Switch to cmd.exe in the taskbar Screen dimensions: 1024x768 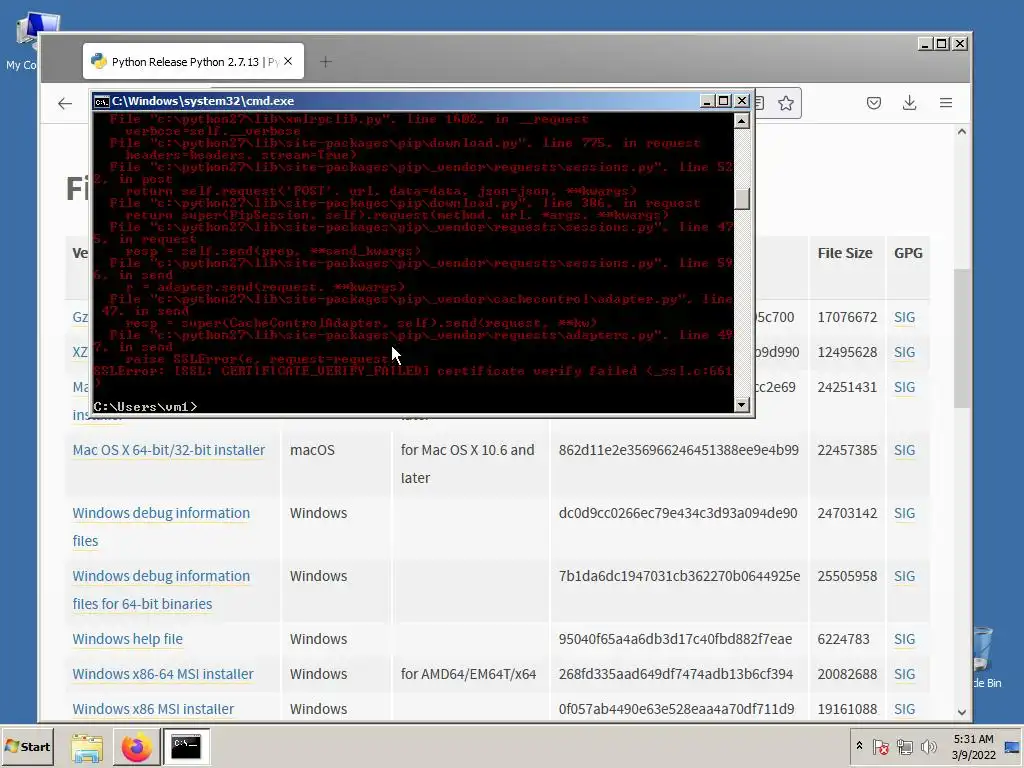[x=186, y=747]
